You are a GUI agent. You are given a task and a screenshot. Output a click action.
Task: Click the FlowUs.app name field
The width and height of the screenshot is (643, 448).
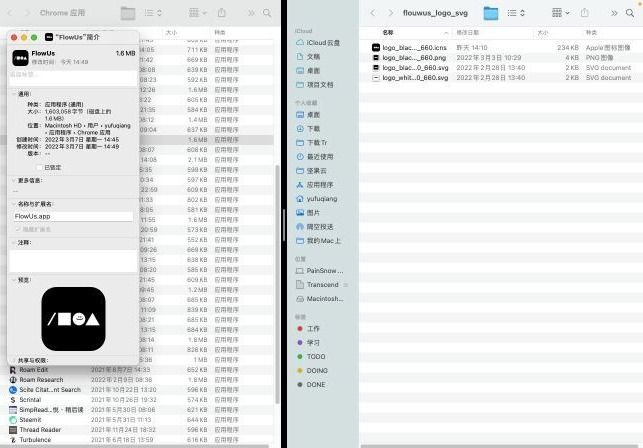73,216
